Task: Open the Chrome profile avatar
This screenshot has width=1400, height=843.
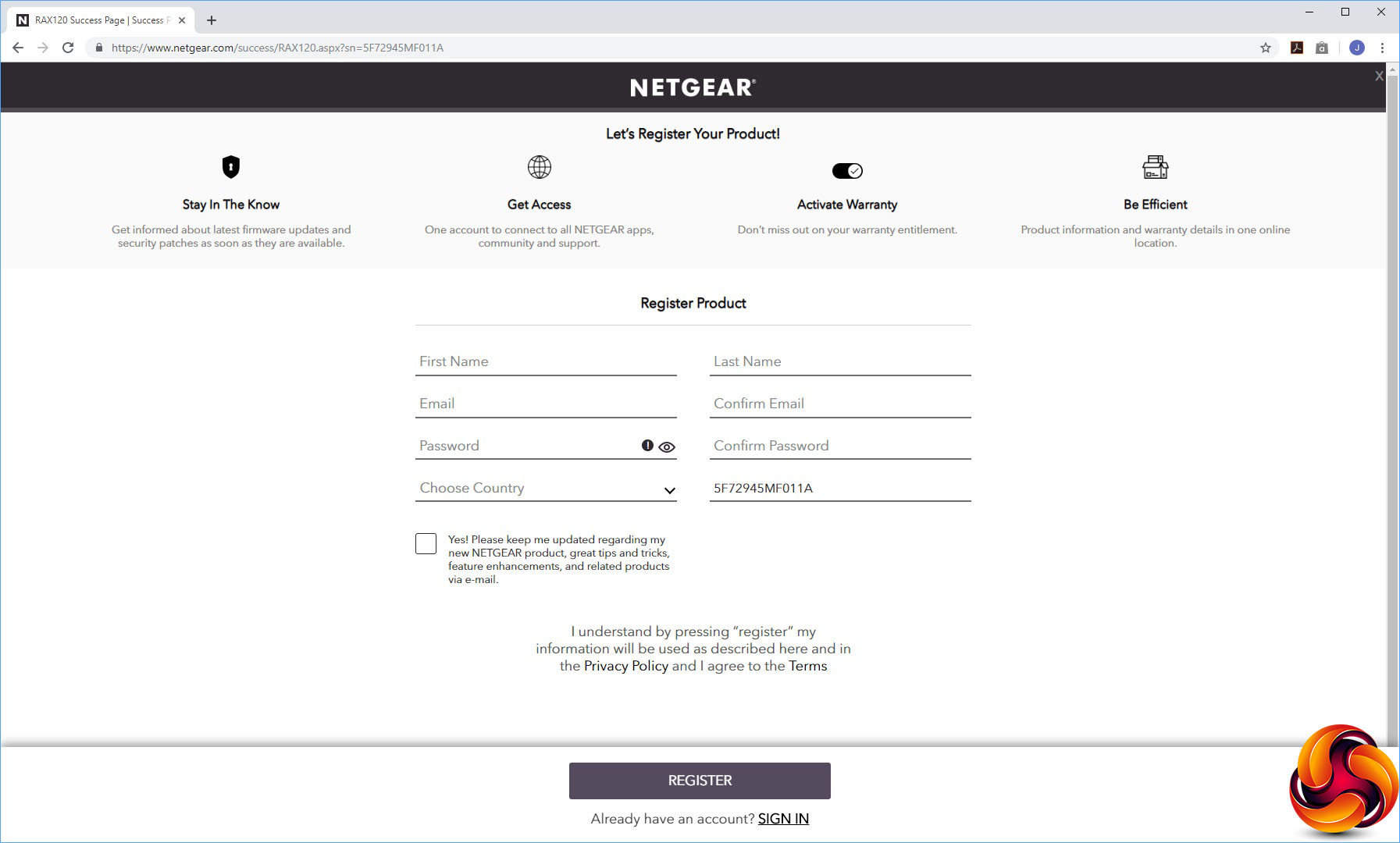Action: 1357,48
